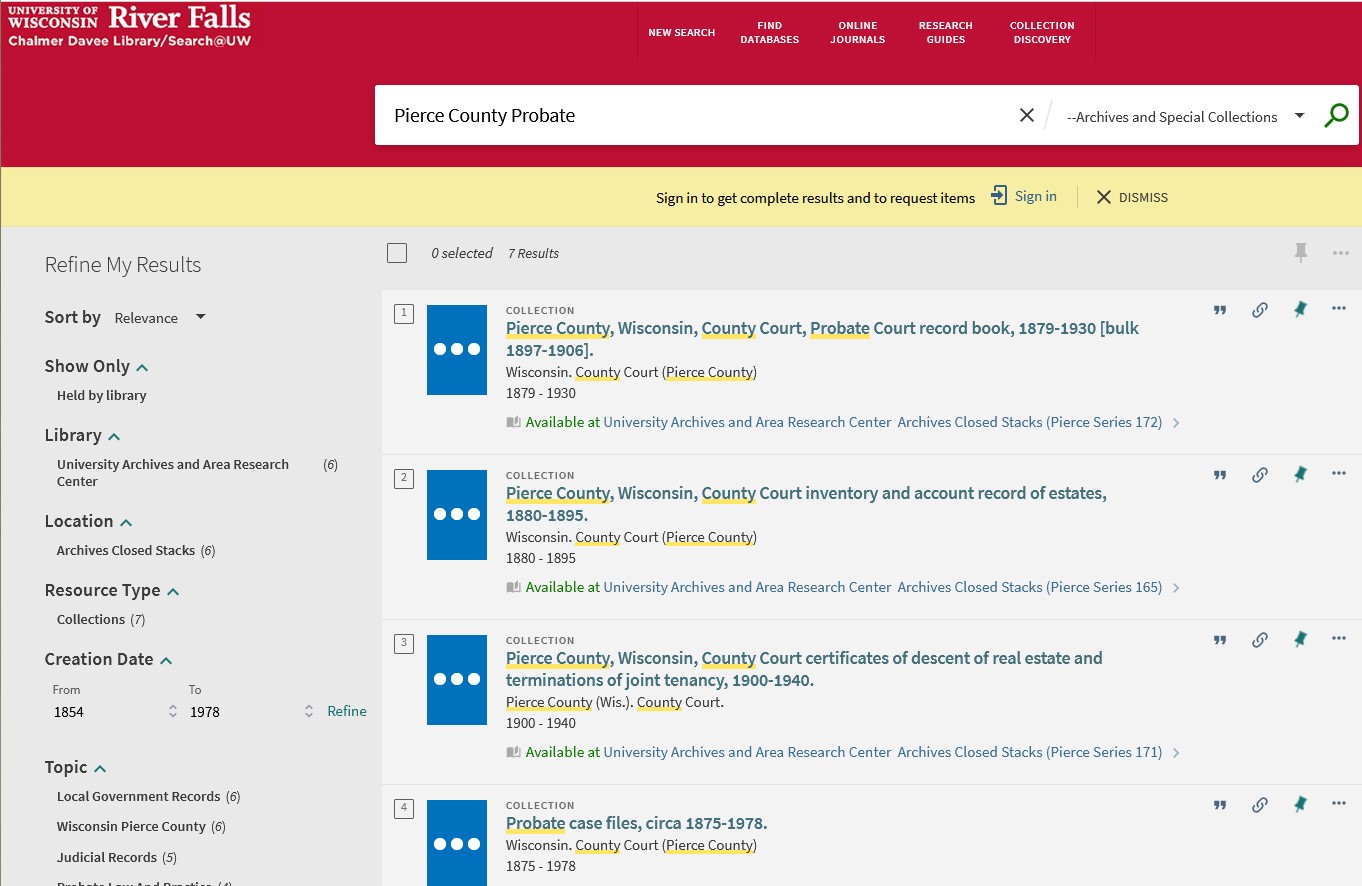Open the Sort by Relevance dropdown
Viewport: 1362px width, 886px height.
tap(160, 318)
